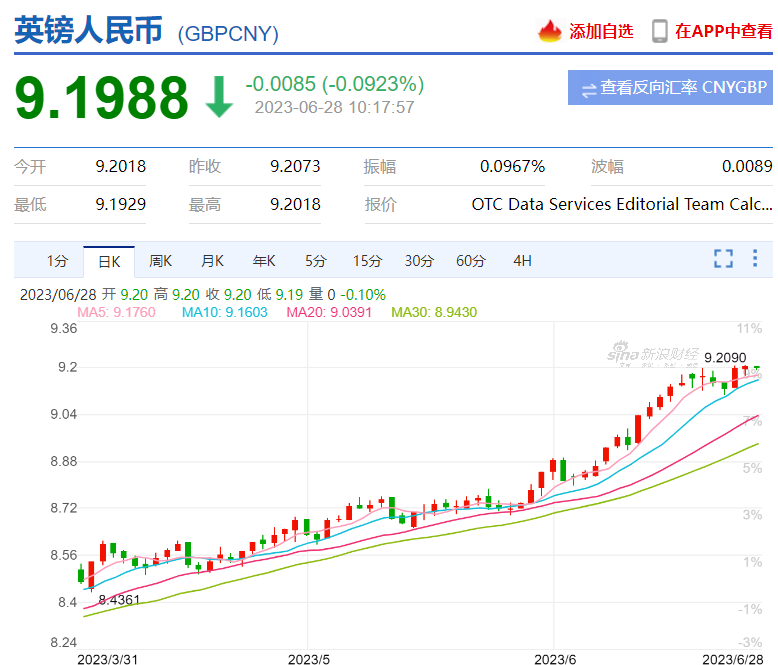778x665 pixels.
Task: Switch to the 周K weekly chart
Action: click(160, 261)
